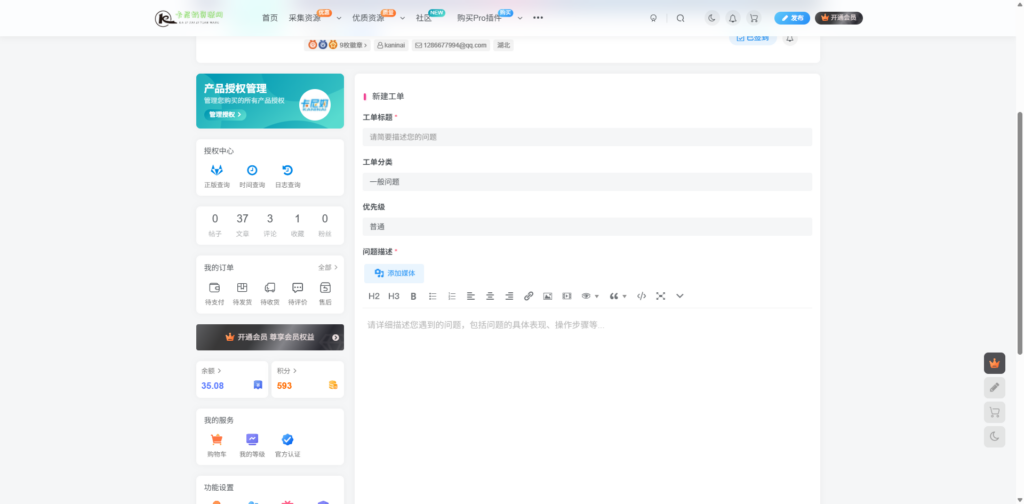Open the 购买Pro插件 menu item

click(478, 18)
